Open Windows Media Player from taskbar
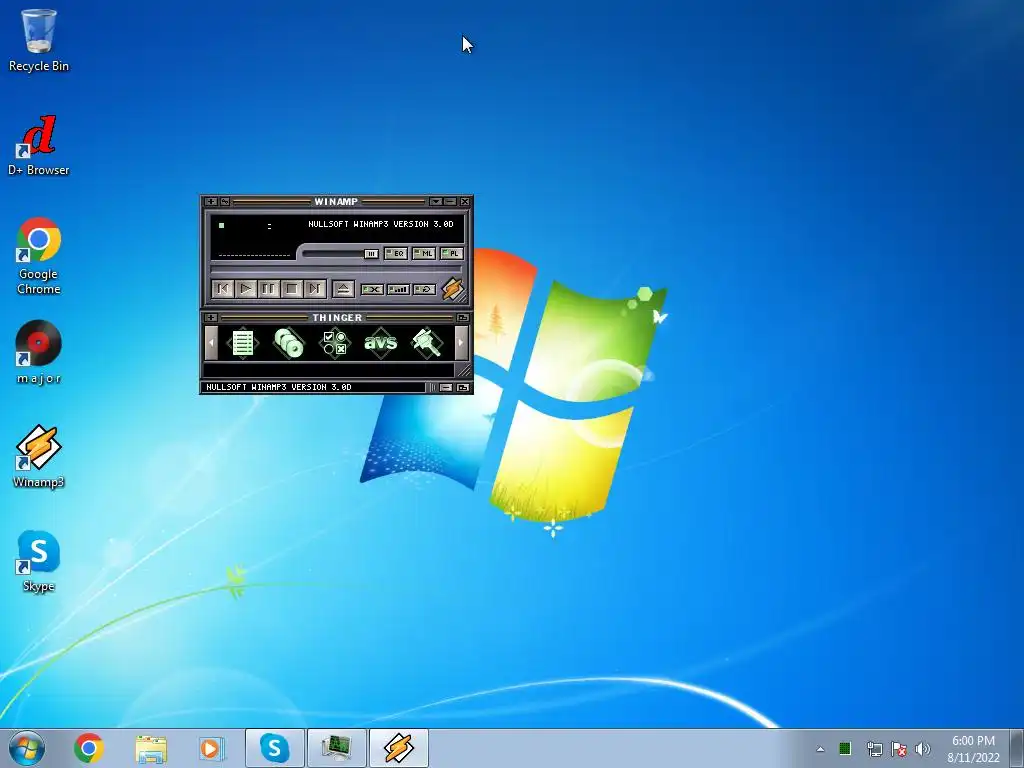The height and width of the screenshot is (768, 1024). (212, 748)
